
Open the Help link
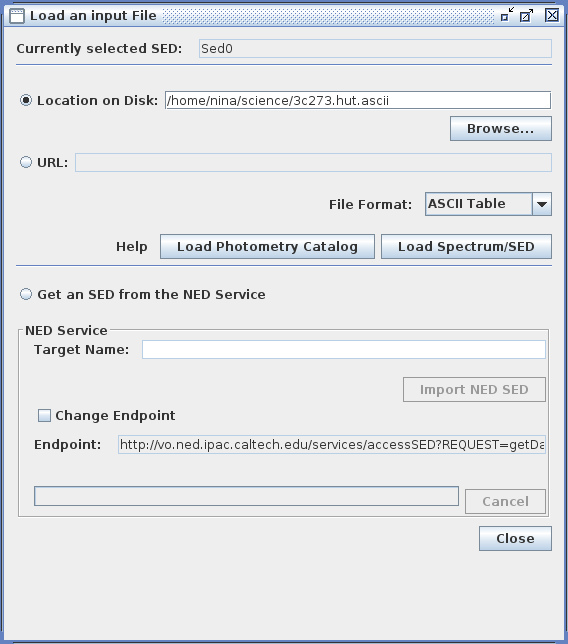click(x=131, y=246)
